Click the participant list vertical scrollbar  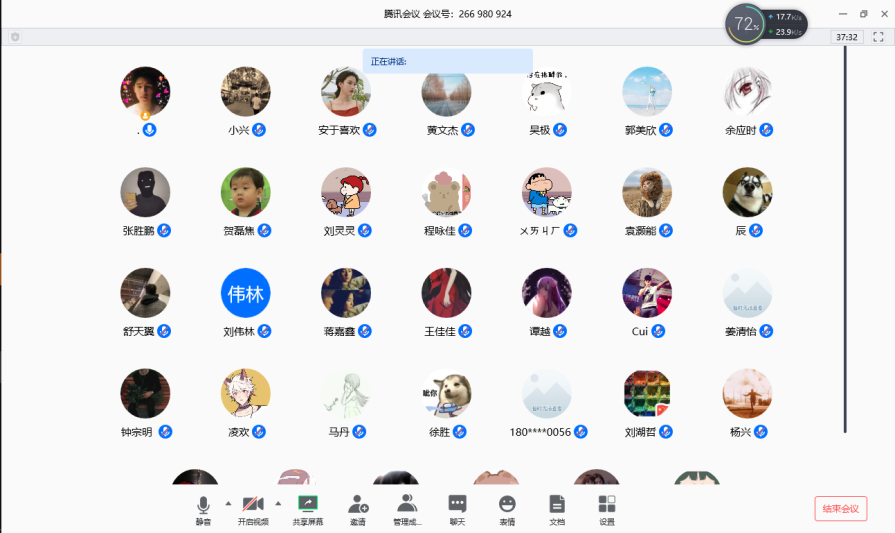(845, 240)
